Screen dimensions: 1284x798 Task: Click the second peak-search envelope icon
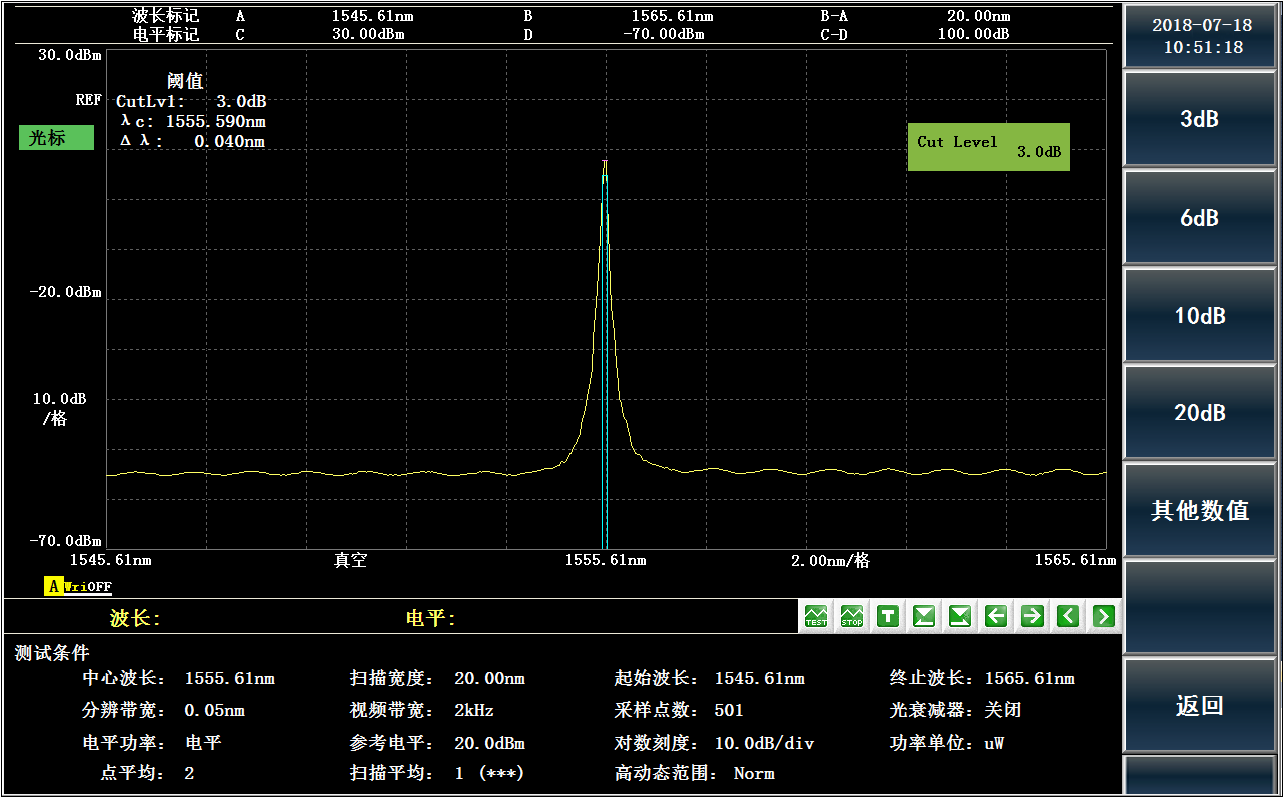(959, 616)
